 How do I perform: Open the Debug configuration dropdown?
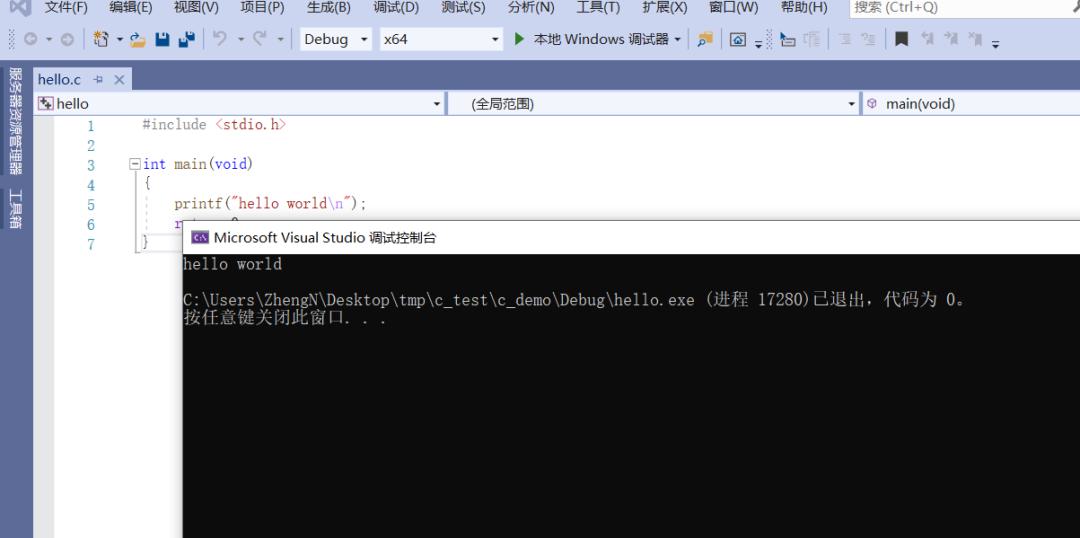[x=364, y=39]
